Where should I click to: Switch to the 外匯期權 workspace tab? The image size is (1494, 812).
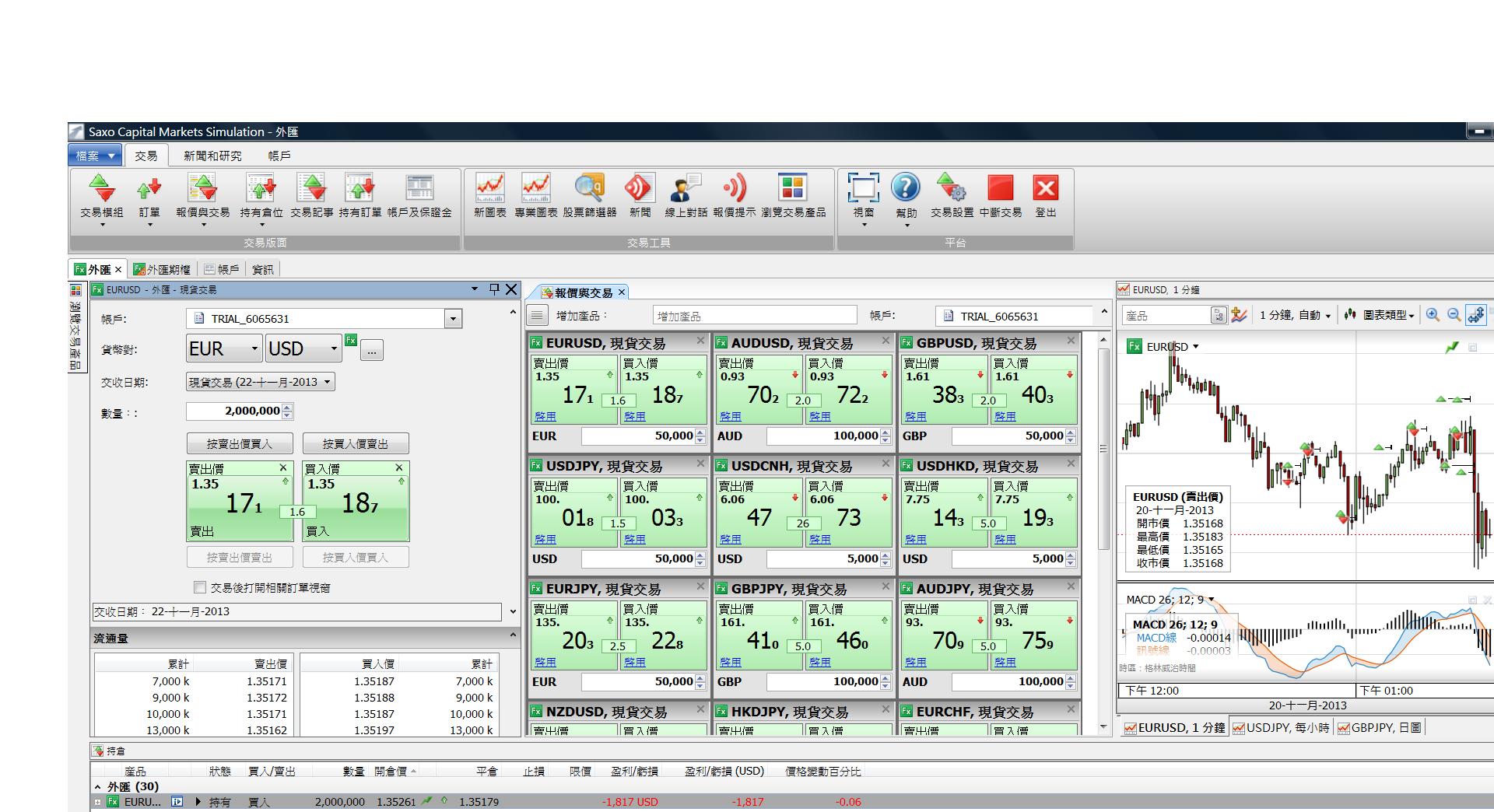click(x=162, y=269)
